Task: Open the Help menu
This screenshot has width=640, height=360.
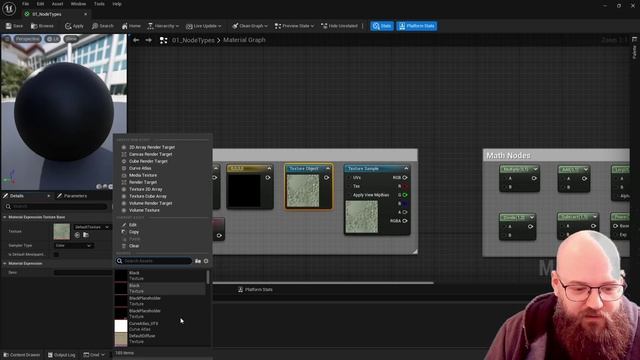Action: [x=117, y=4]
